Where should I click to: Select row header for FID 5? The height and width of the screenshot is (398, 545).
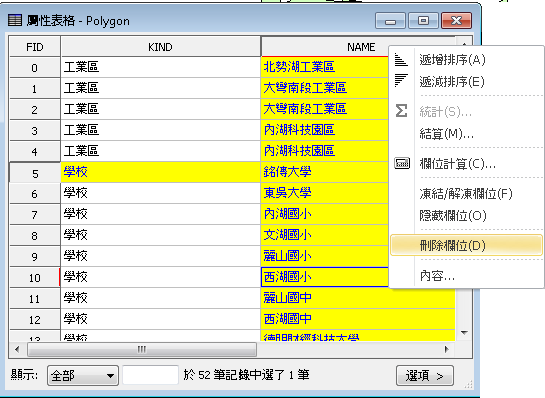[x=35, y=173]
